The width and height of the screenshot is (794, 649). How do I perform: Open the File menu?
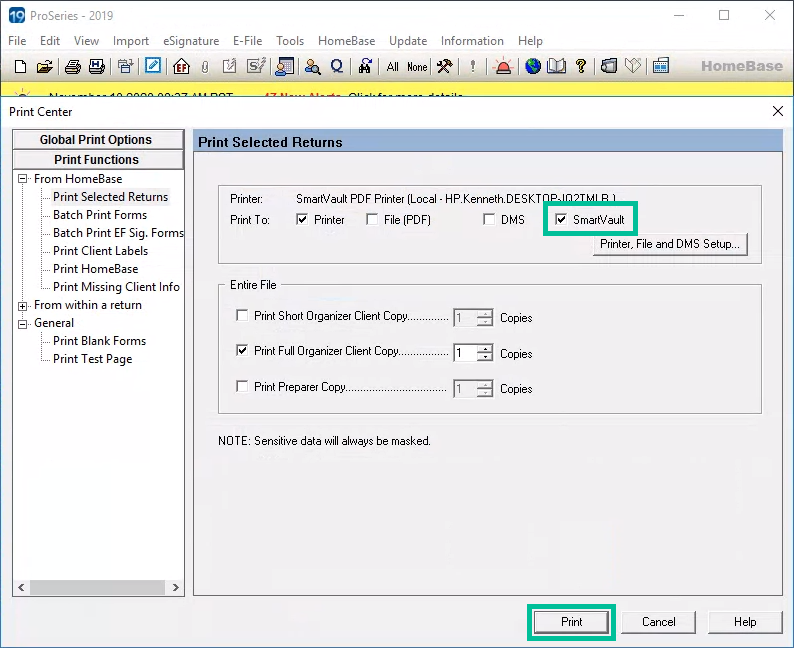pos(17,40)
